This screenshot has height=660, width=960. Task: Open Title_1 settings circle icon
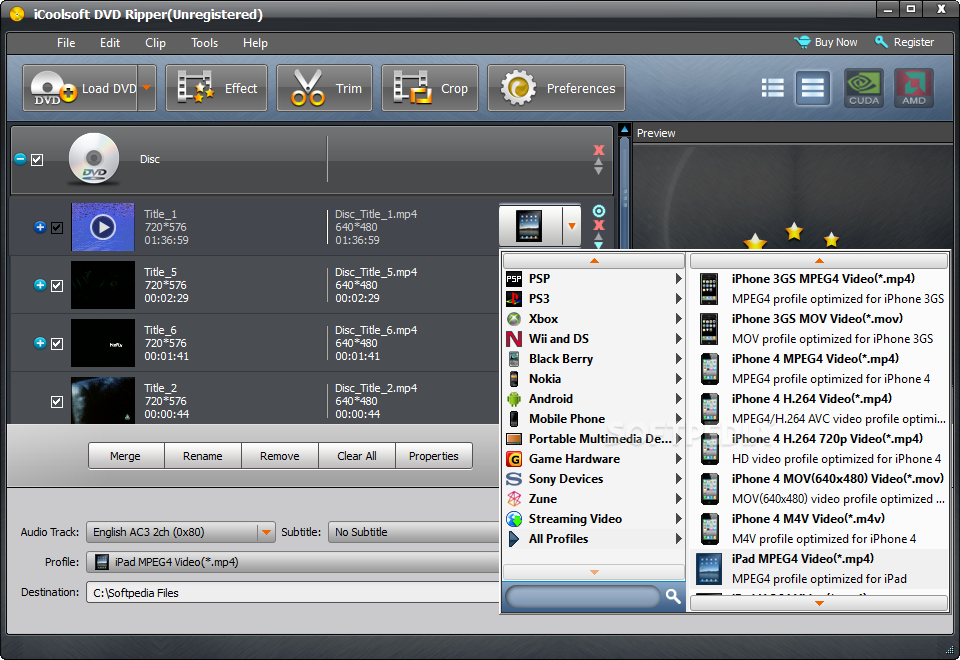point(599,211)
